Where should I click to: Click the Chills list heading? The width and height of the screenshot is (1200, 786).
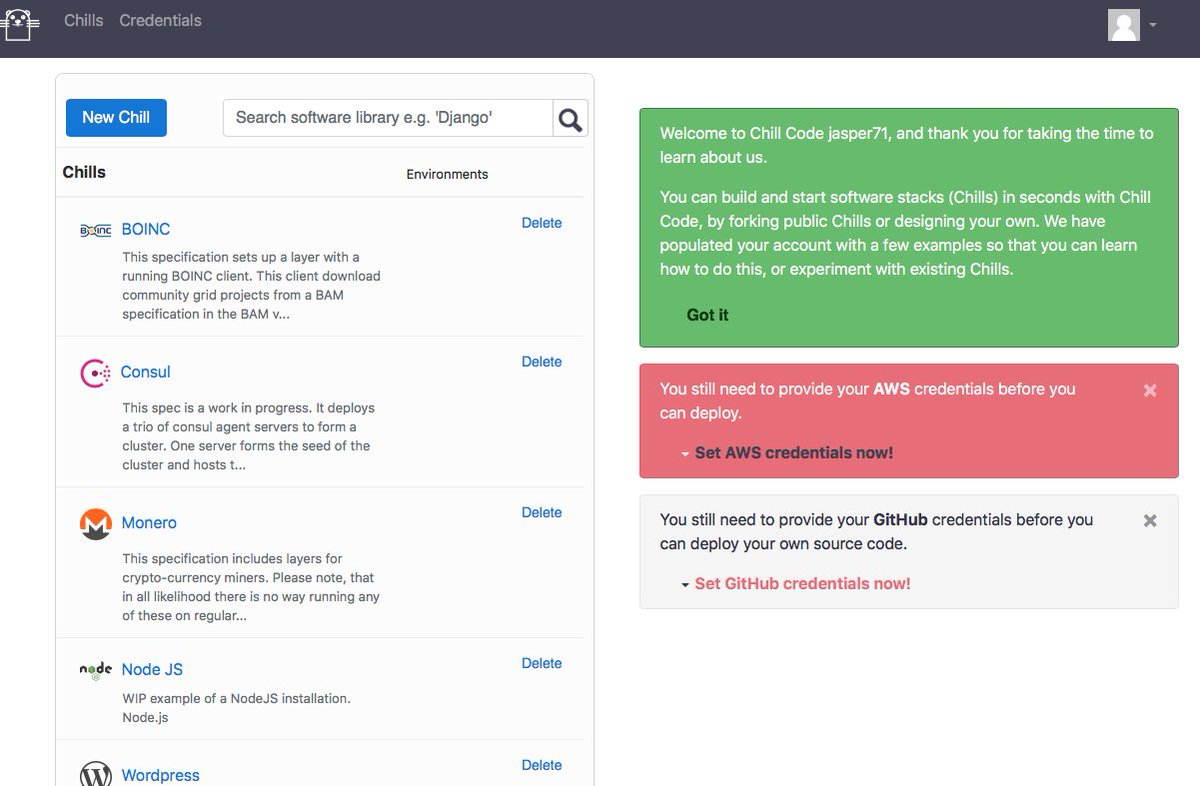pyautogui.click(x=84, y=172)
